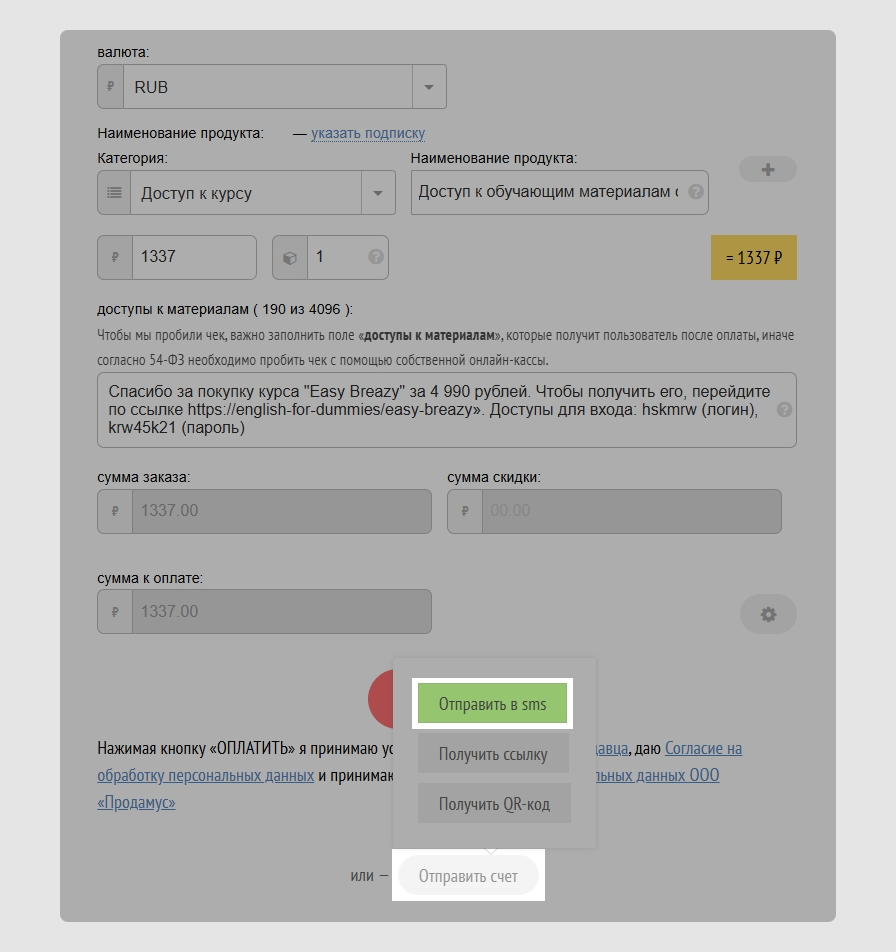Click ruble icon beside price 1337
Screen dimensions: 896x952
coord(114,258)
